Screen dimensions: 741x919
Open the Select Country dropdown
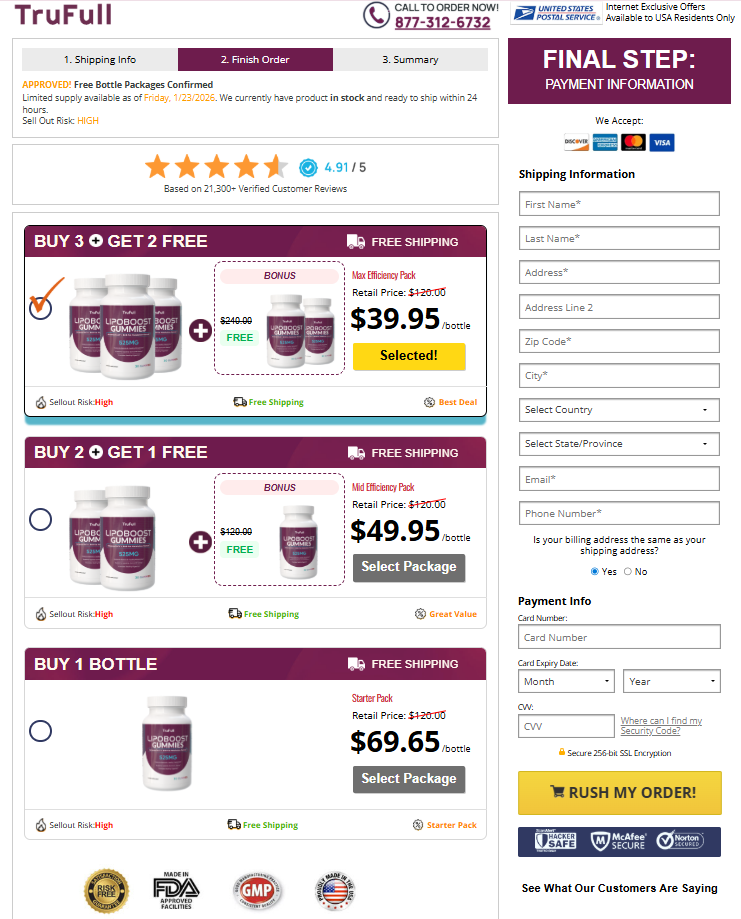point(618,409)
